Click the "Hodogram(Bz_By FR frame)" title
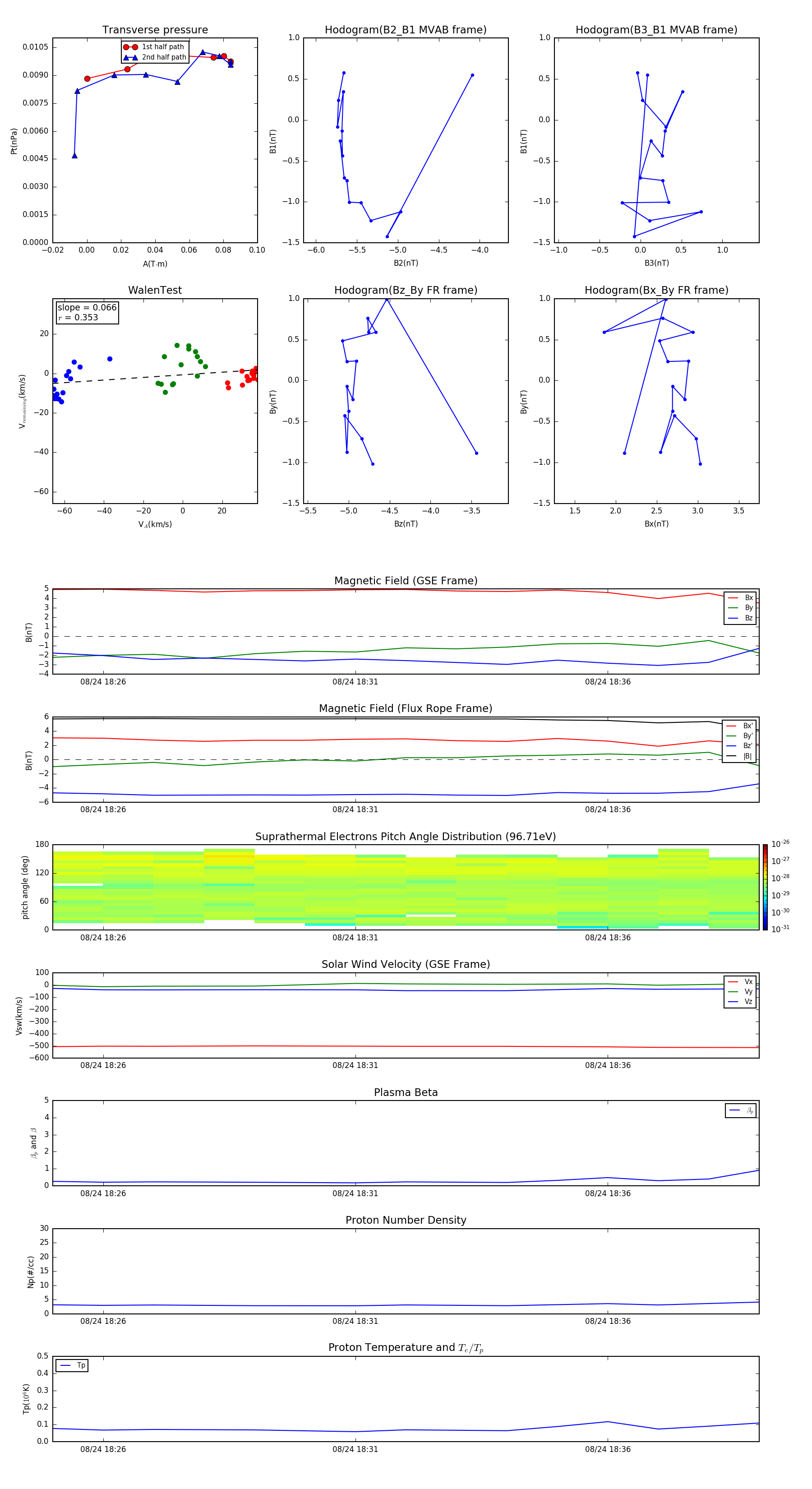Viewport: 812px width, 1489px height. (x=406, y=290)
